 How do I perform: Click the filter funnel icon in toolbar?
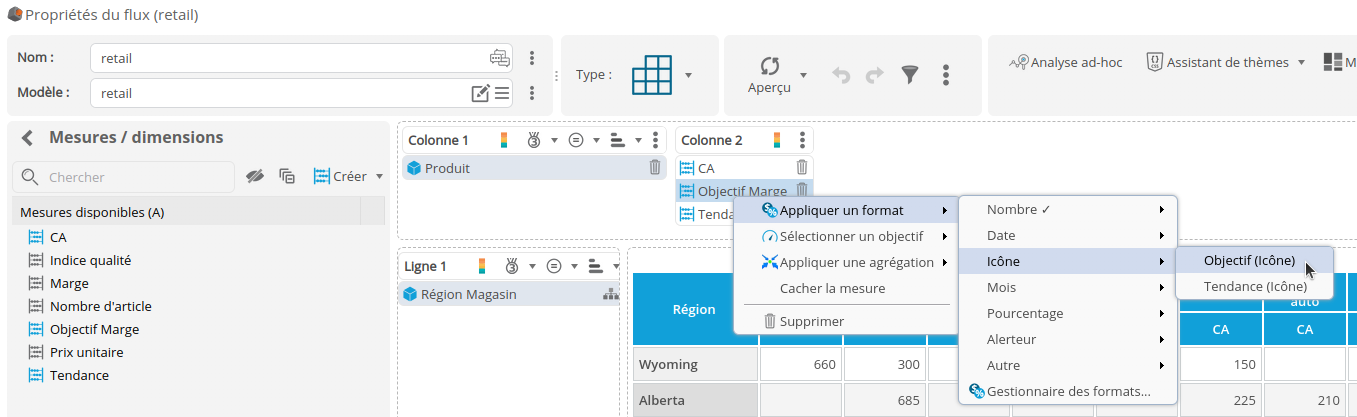click(909, 75)
